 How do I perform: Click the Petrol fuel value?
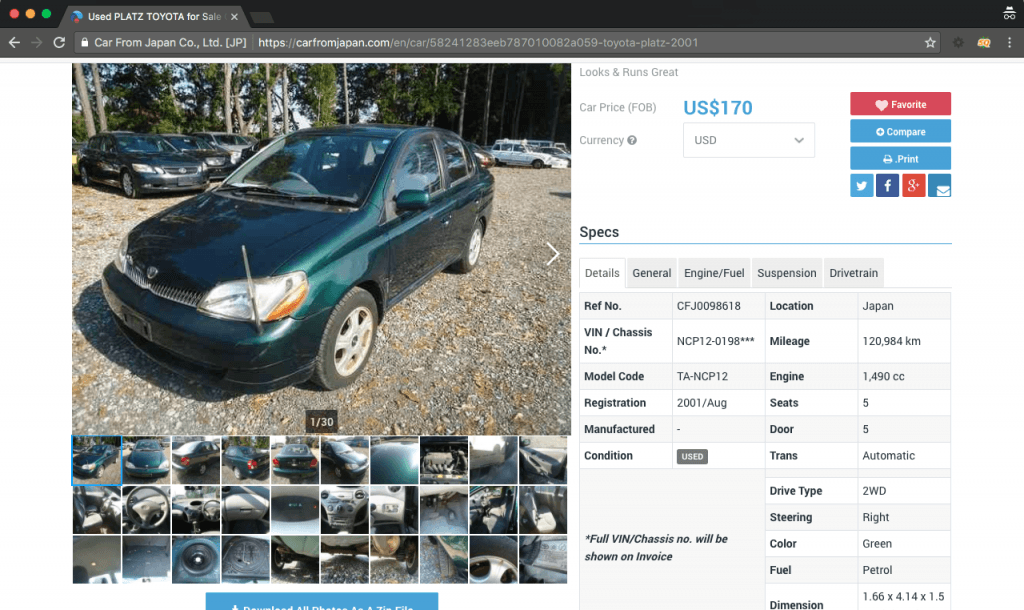(x=877, y=570)
